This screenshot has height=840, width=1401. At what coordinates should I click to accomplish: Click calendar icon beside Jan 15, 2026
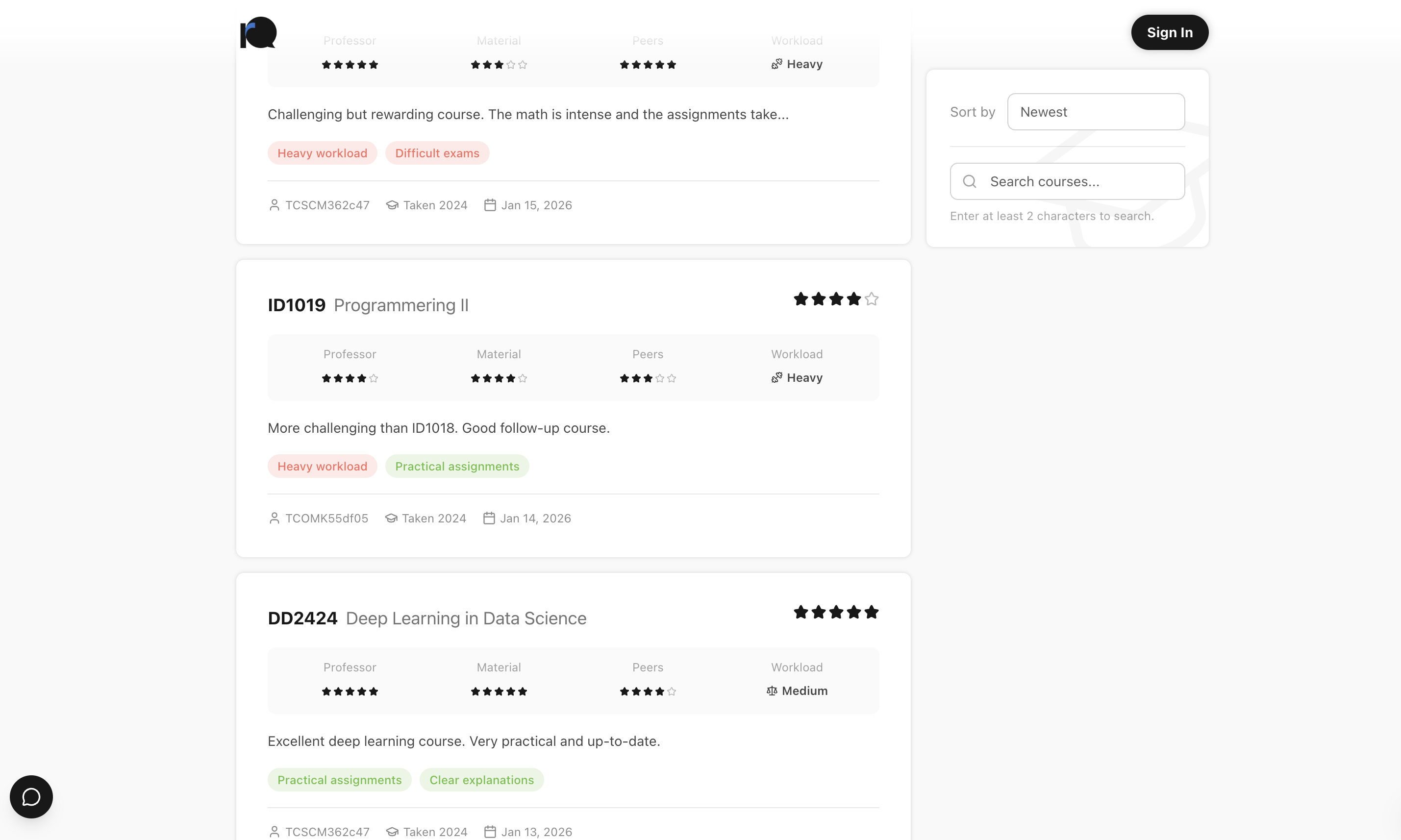tap(490, 205)
